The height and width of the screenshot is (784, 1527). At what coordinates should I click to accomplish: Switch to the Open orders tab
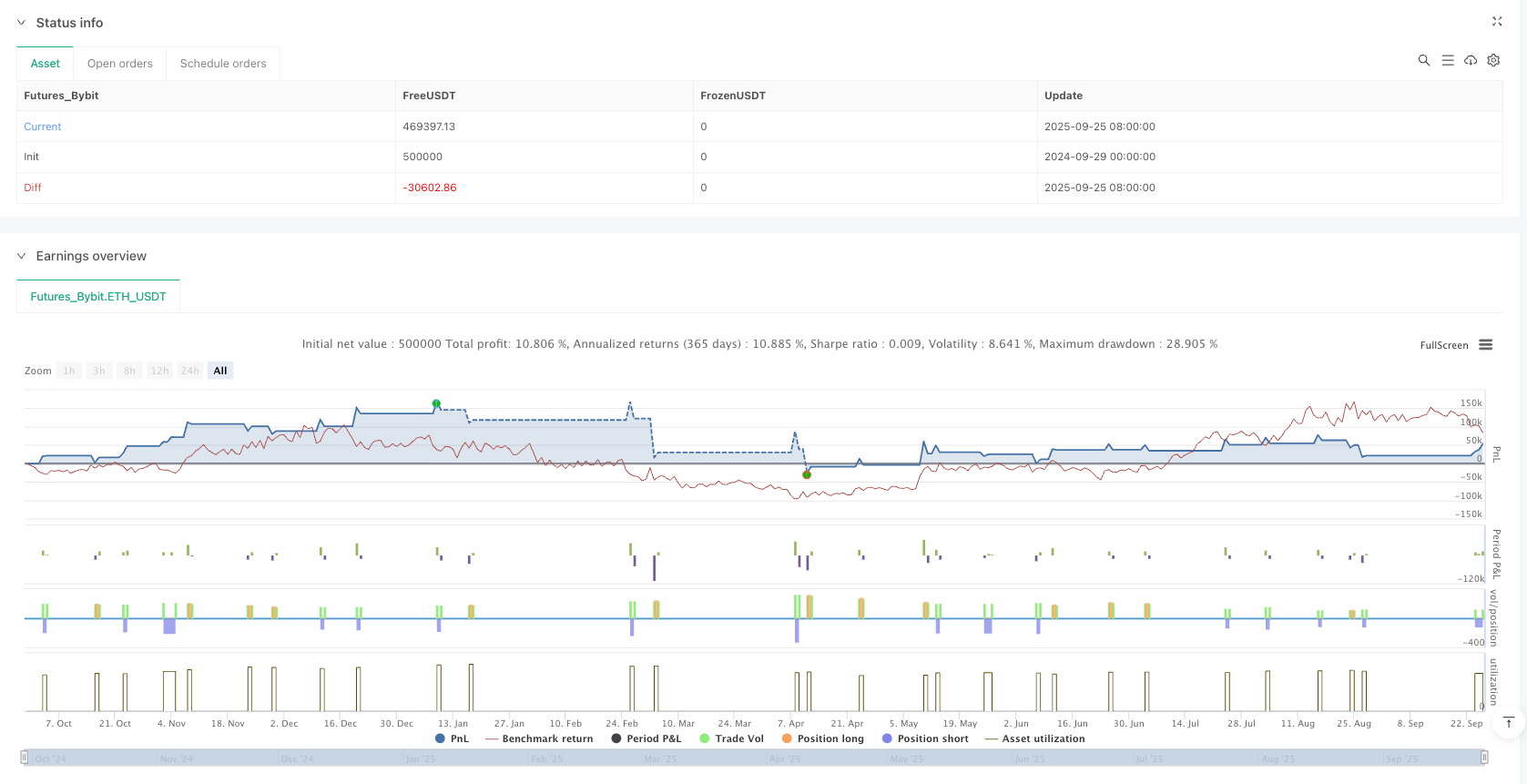pyautogui.click(x=119, y=64)
